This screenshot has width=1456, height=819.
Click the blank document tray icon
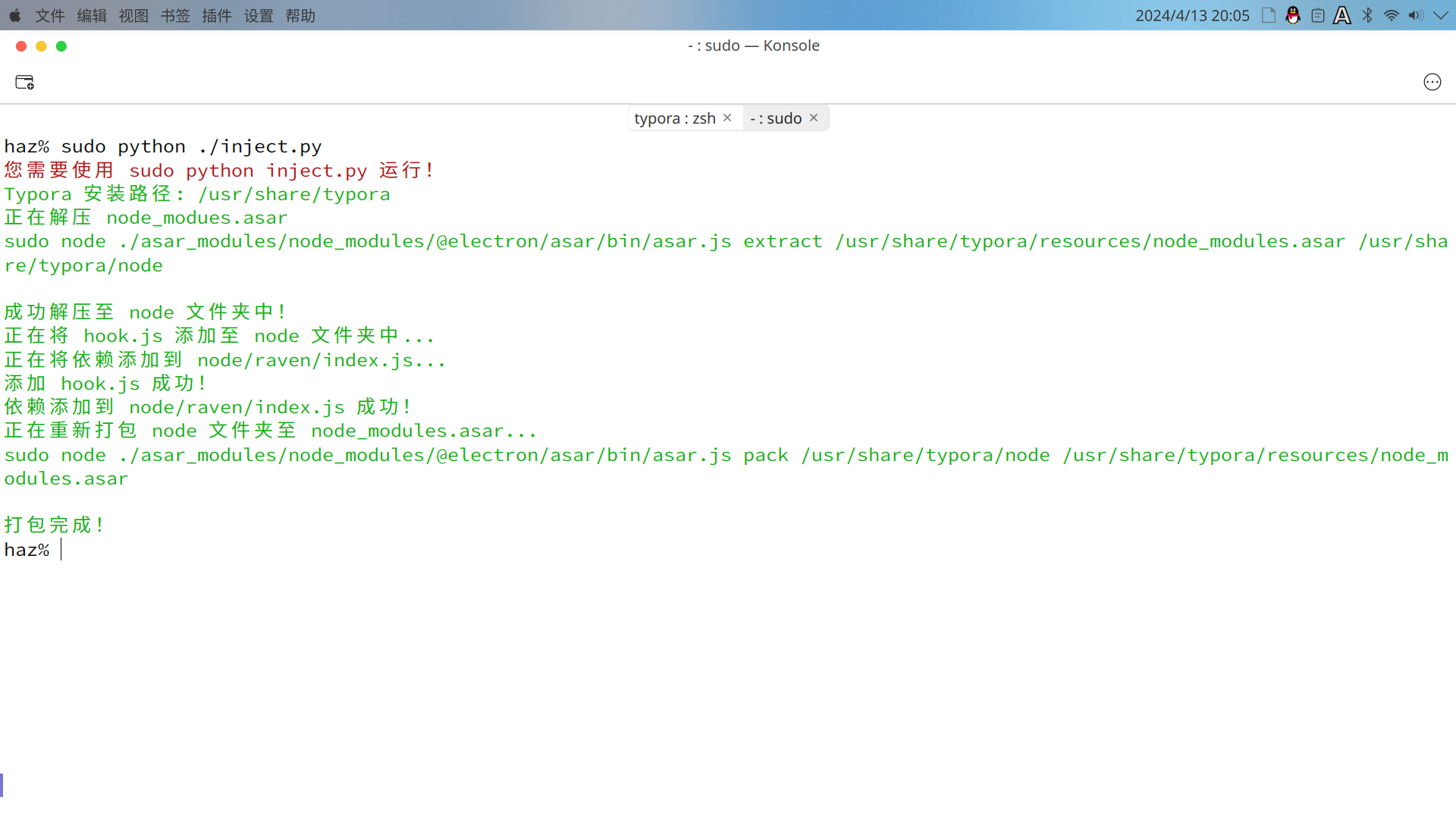tap(1269, 15)
